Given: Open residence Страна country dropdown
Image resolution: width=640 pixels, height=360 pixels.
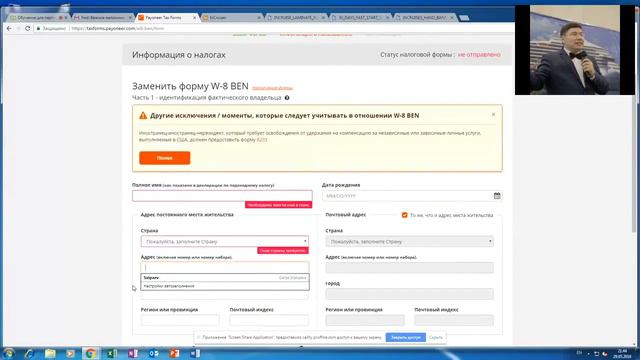Looking at the screenshot, I should coord(224,242).
